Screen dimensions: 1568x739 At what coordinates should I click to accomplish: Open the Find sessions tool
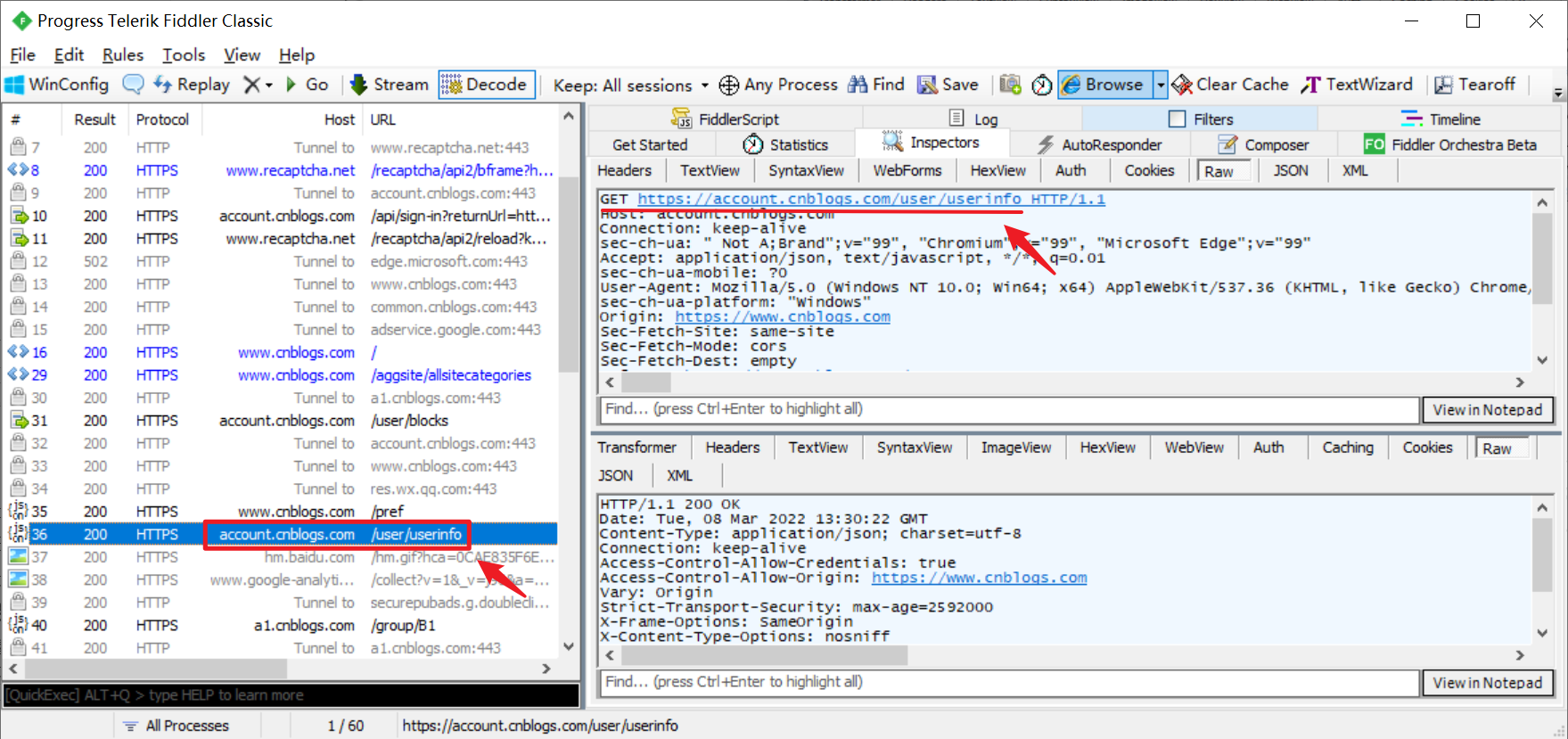[876, 85]
